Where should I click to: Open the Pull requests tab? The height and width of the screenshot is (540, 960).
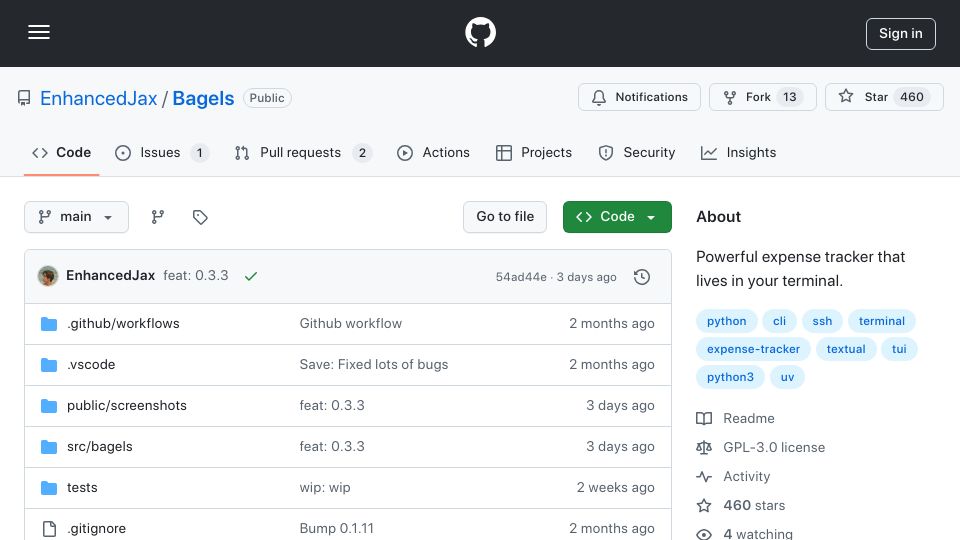point(303,152)
